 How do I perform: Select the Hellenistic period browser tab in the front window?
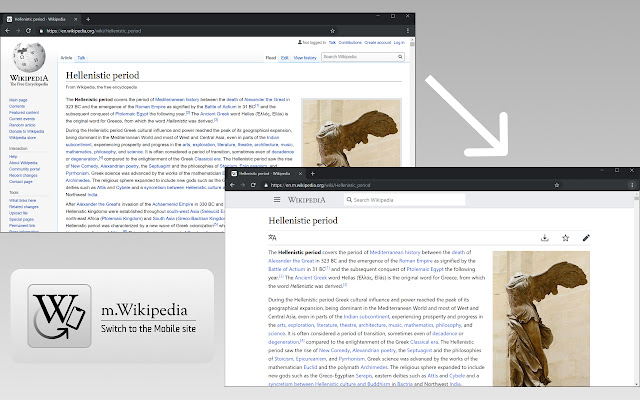pyautogui.click(x=265, y=173)
